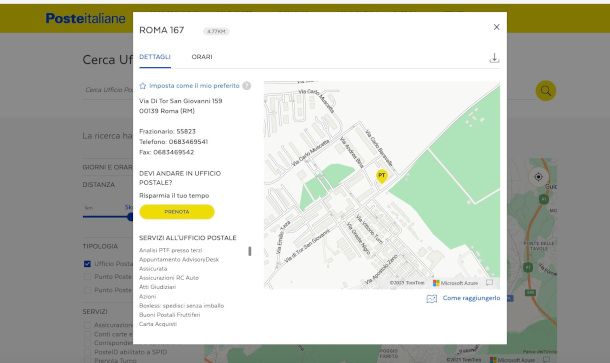Toggle the second Punto Poste checkbox
The image size is (610, 363).
(87, 290)
